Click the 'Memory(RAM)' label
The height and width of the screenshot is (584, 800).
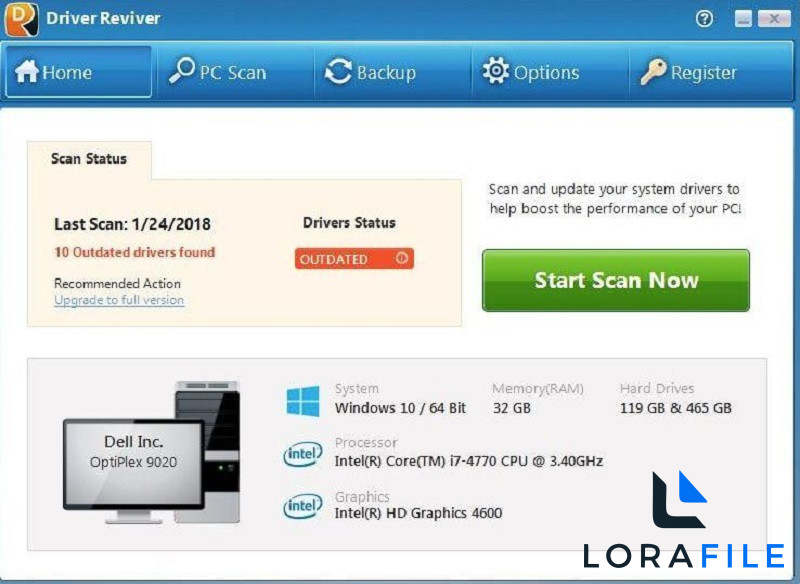click(538, 389)
